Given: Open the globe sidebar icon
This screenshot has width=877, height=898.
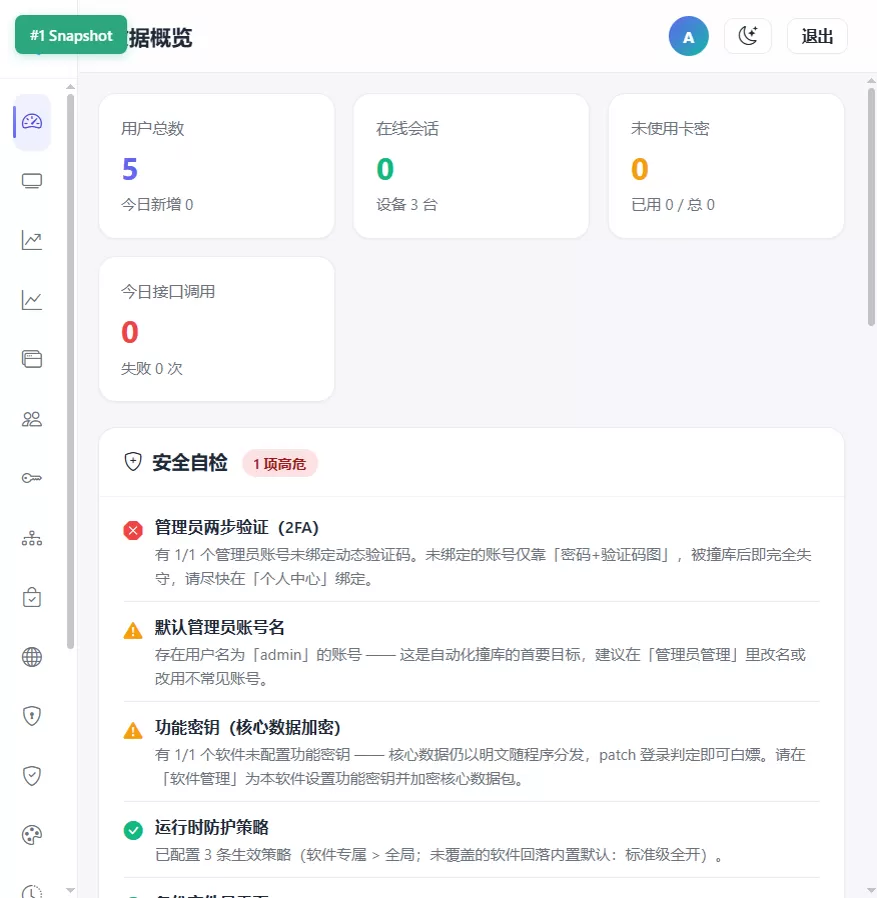Looking at the screenshot, I should [x=32, y=657].
